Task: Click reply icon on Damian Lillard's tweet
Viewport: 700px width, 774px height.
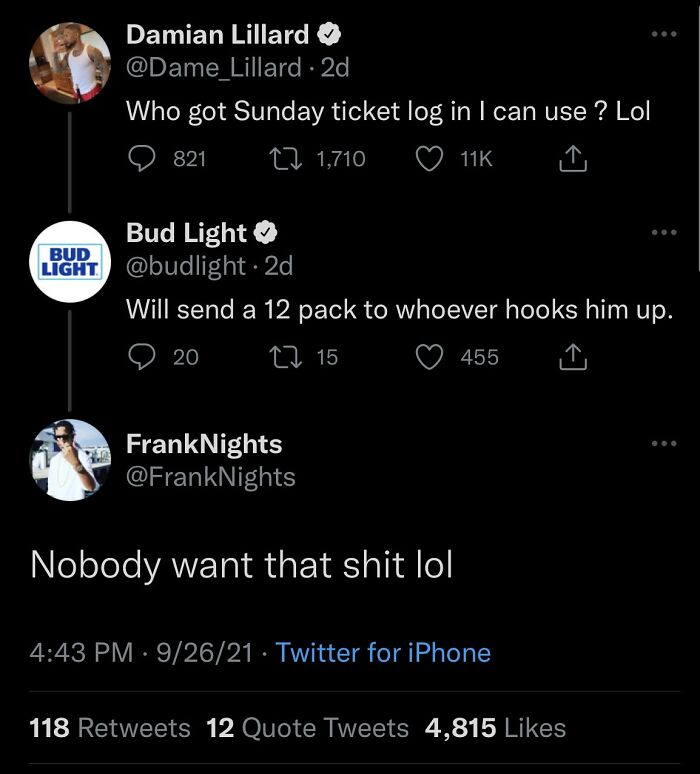Action: click(142, 158)
